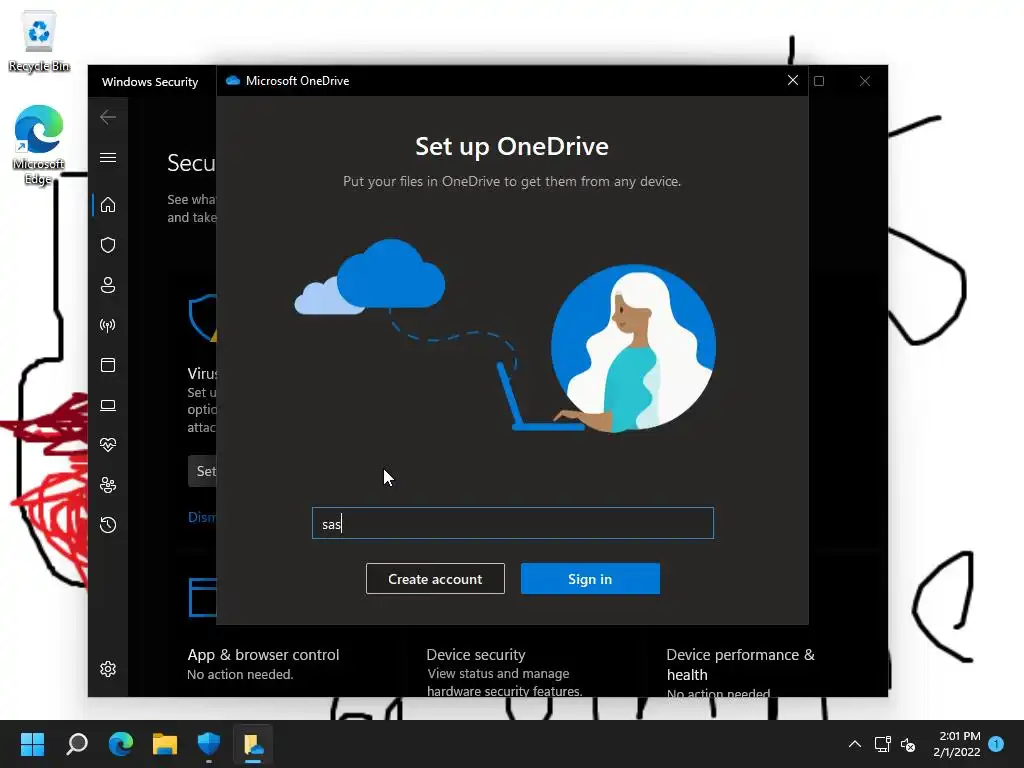Open muted volume tray icon
The image size is (1024, 768).
908,744
